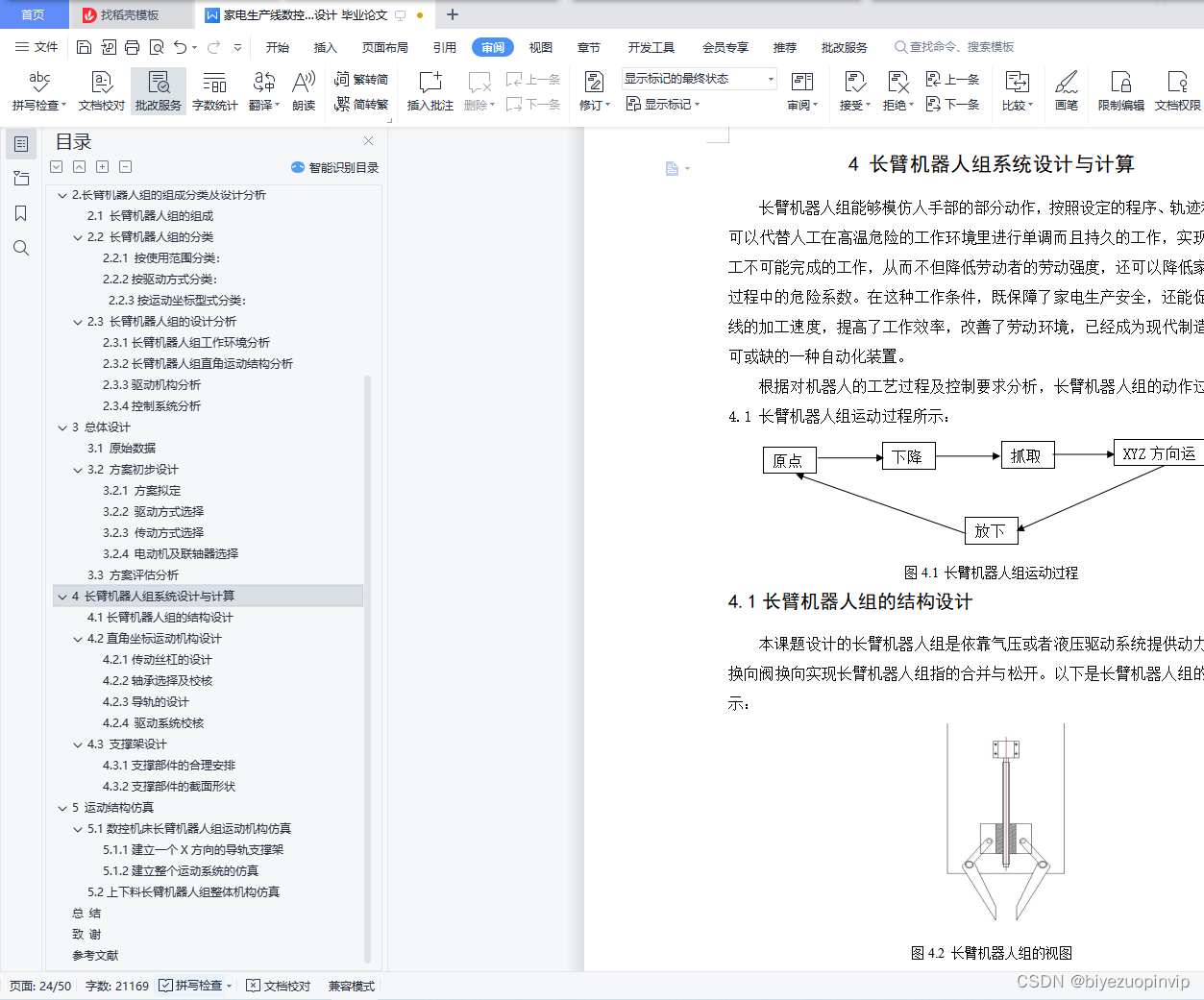Switch to the 插入 ribbon tab
1204x1000 pixels.
(326, 47)
